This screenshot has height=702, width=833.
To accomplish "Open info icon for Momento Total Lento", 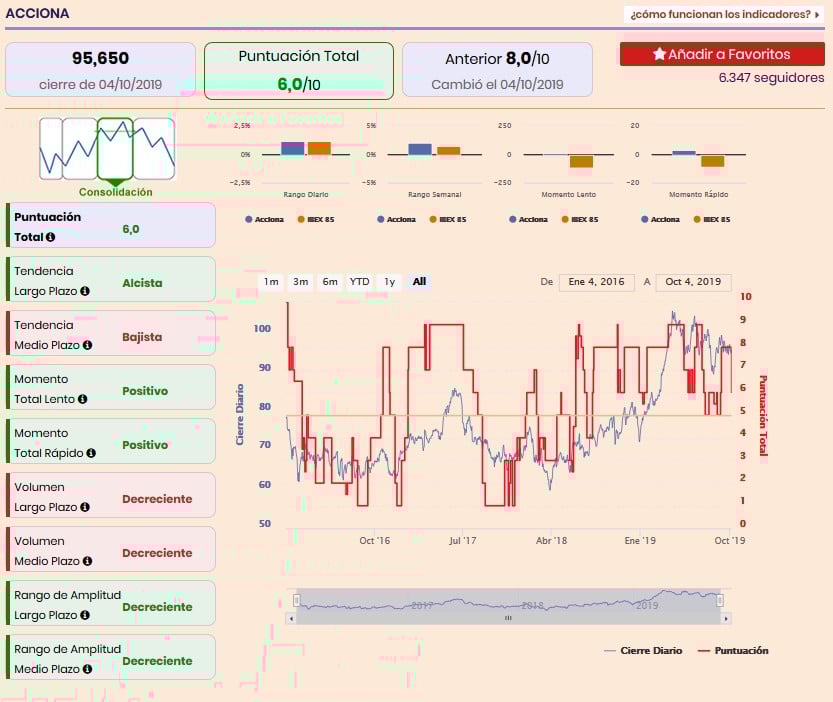I will [82, 399].
